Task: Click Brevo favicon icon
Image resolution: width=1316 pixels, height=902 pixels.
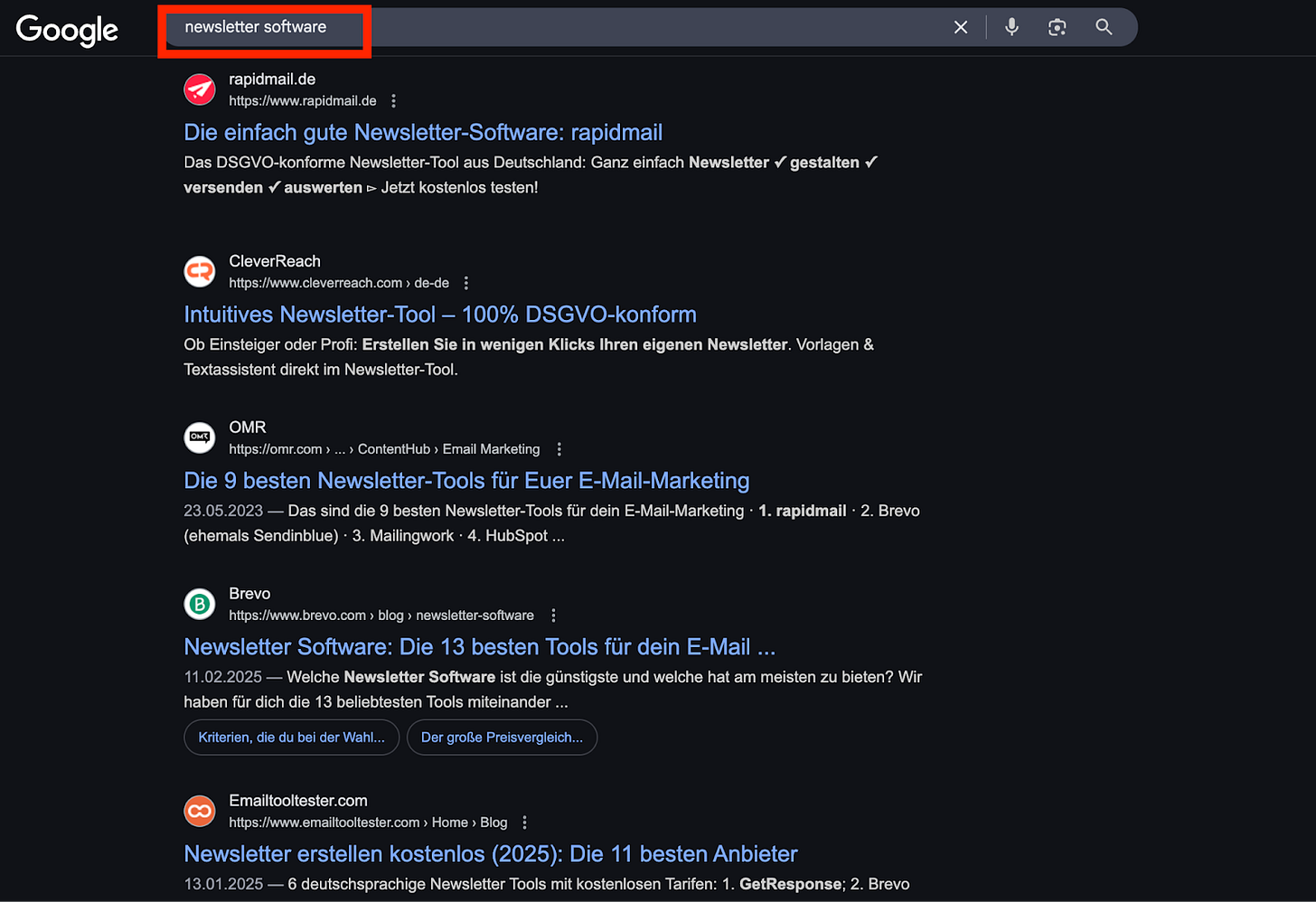Action: [200, 604]
